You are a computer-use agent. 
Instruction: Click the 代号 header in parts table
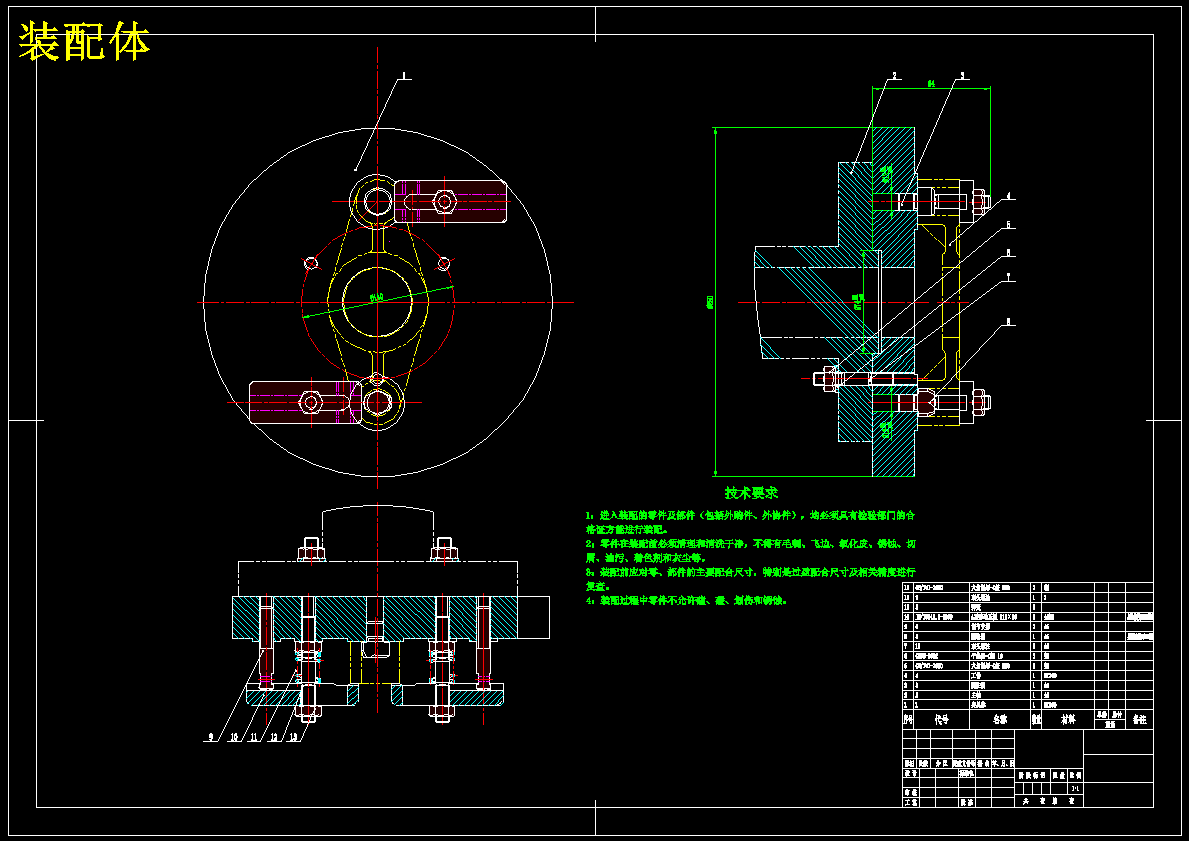click(942, 719)
